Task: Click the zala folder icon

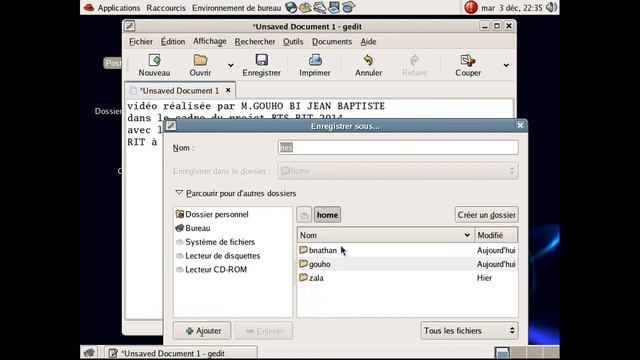Action: tap(303, 278)
